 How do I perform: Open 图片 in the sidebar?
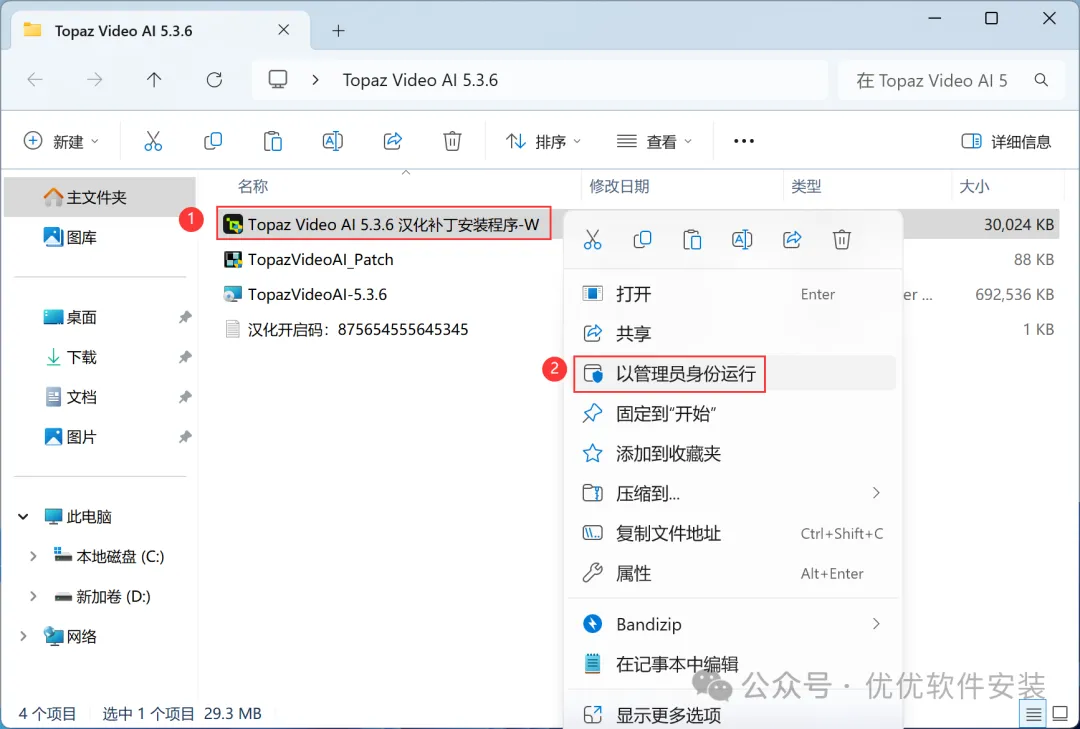100,437
